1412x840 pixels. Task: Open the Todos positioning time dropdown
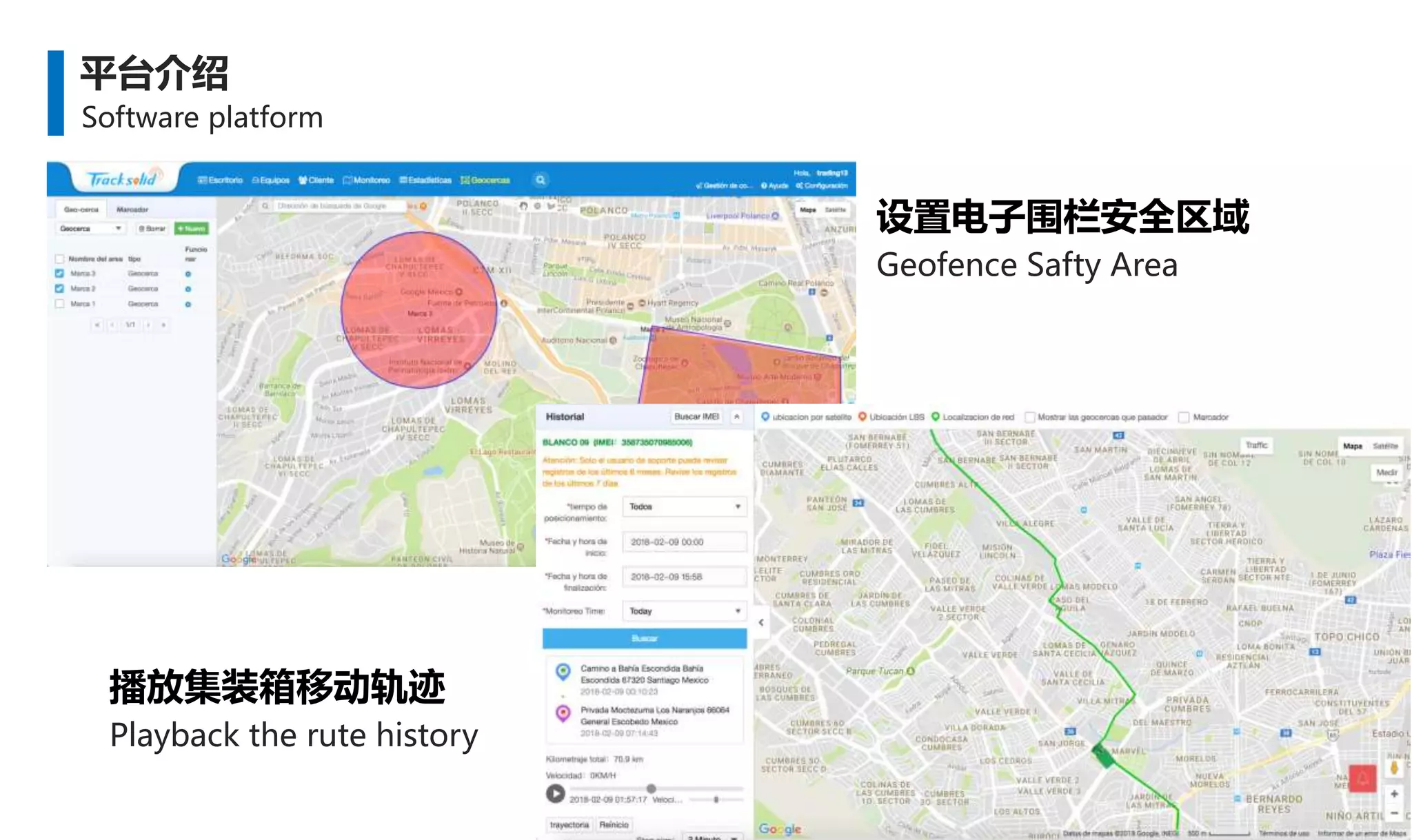684,506
